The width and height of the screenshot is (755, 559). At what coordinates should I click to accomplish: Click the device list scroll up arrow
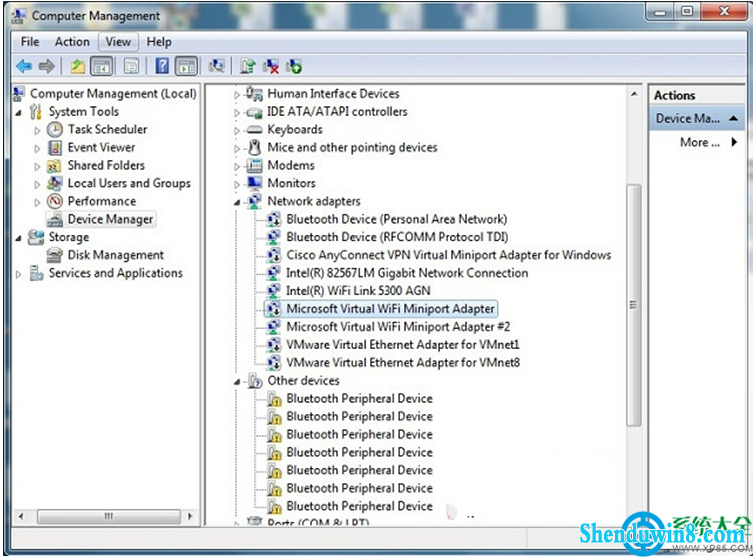tap(634, 94)
